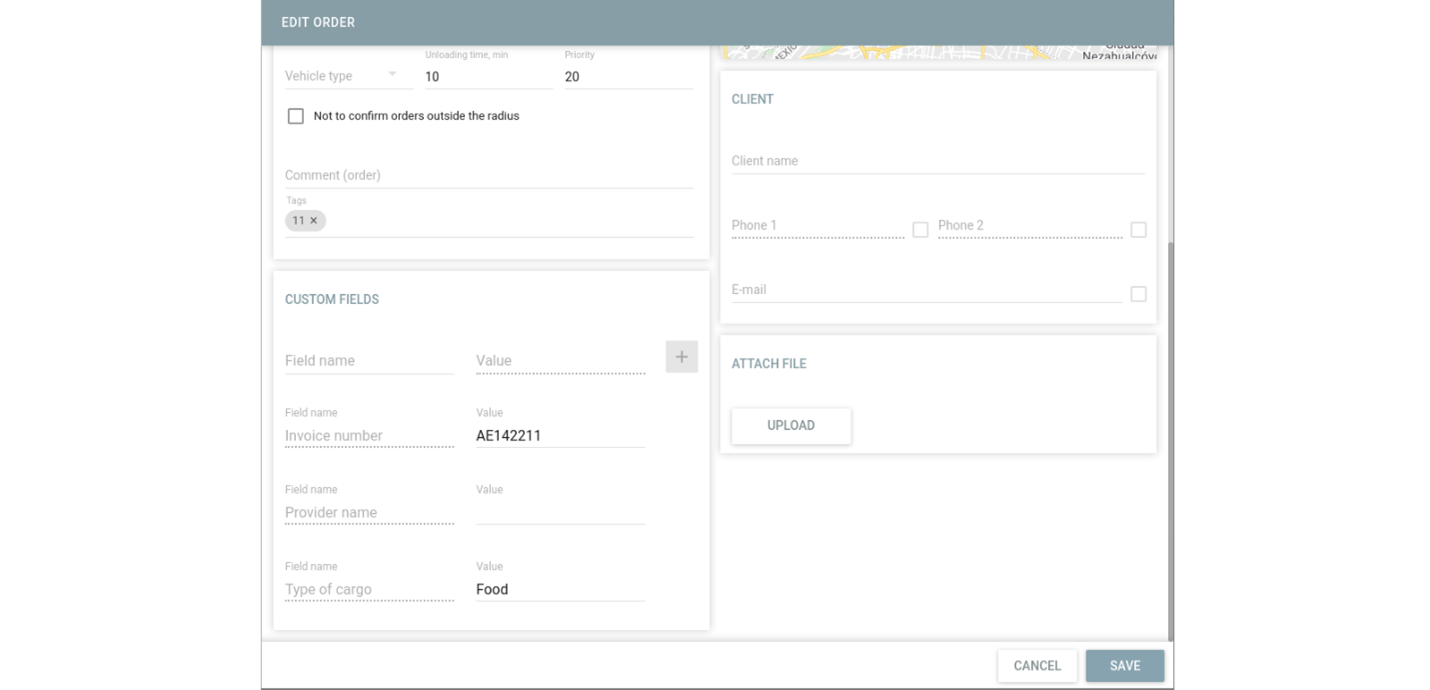Click the Priority field with value 20
Screen dimensions: 1430x690
(627, 77)
